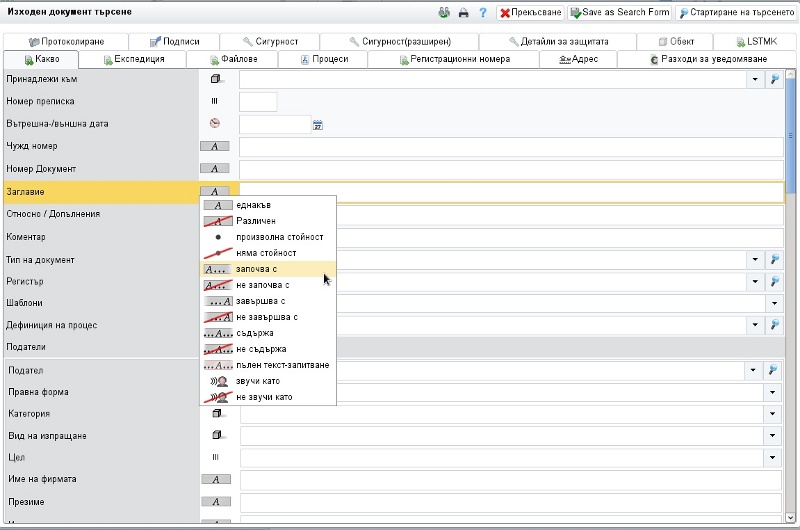
Task: Expand the Регистър dropdown arrow
Action: (755, 281)
